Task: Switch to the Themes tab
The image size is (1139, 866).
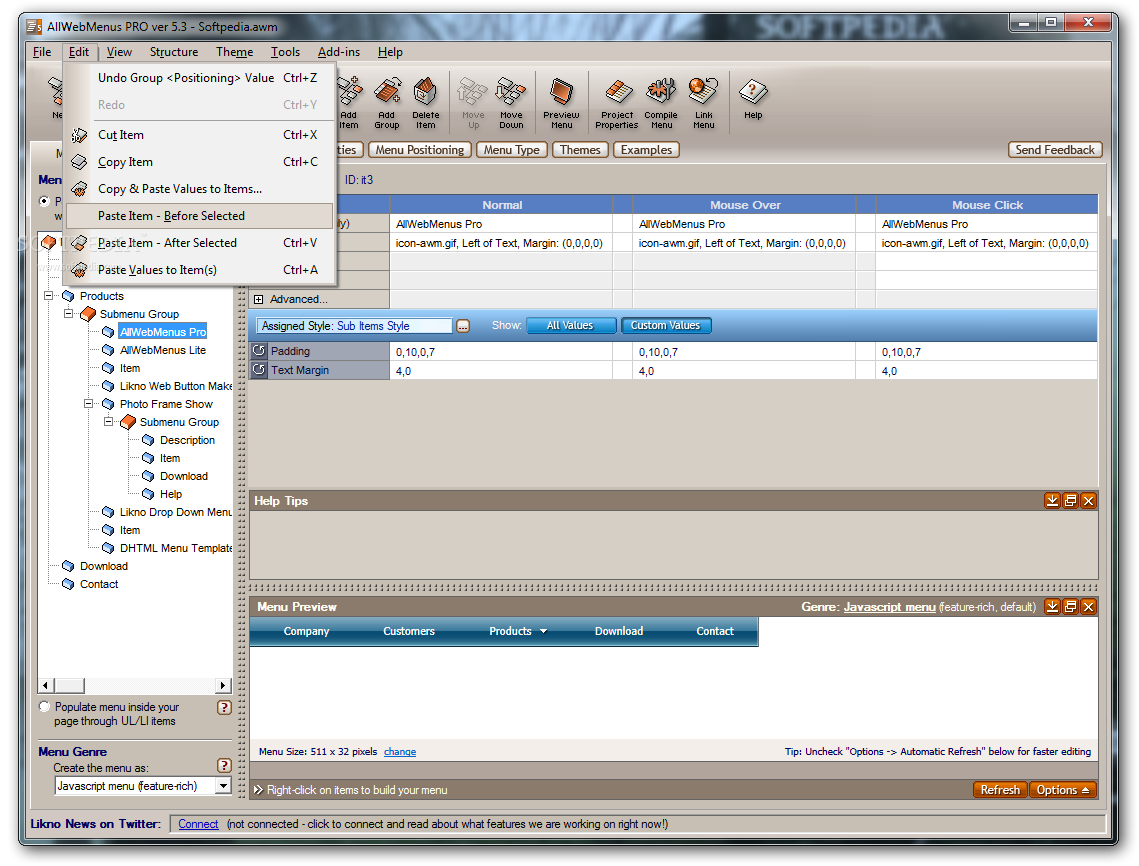Action: (580, 150)
